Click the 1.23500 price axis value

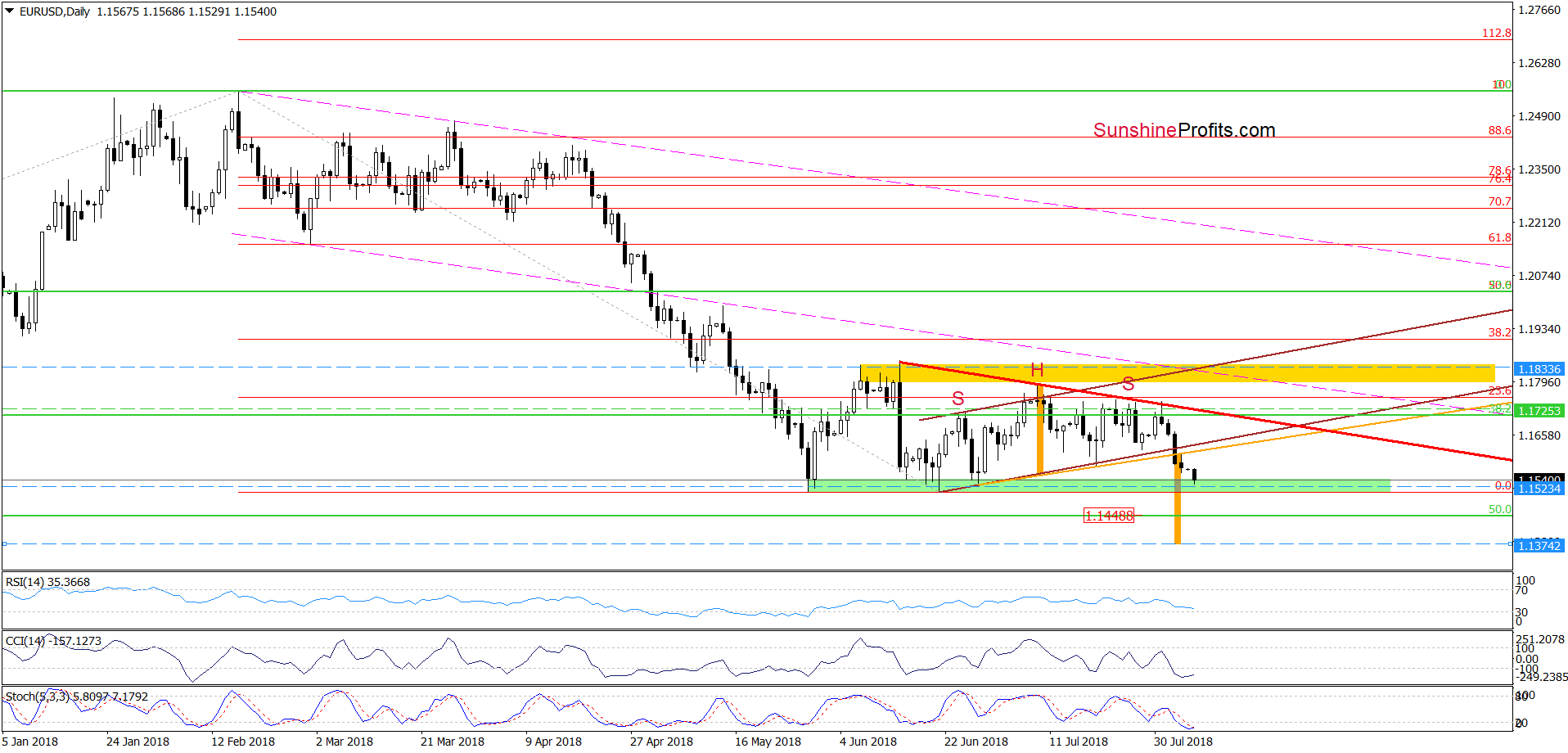click(1539, 169)
